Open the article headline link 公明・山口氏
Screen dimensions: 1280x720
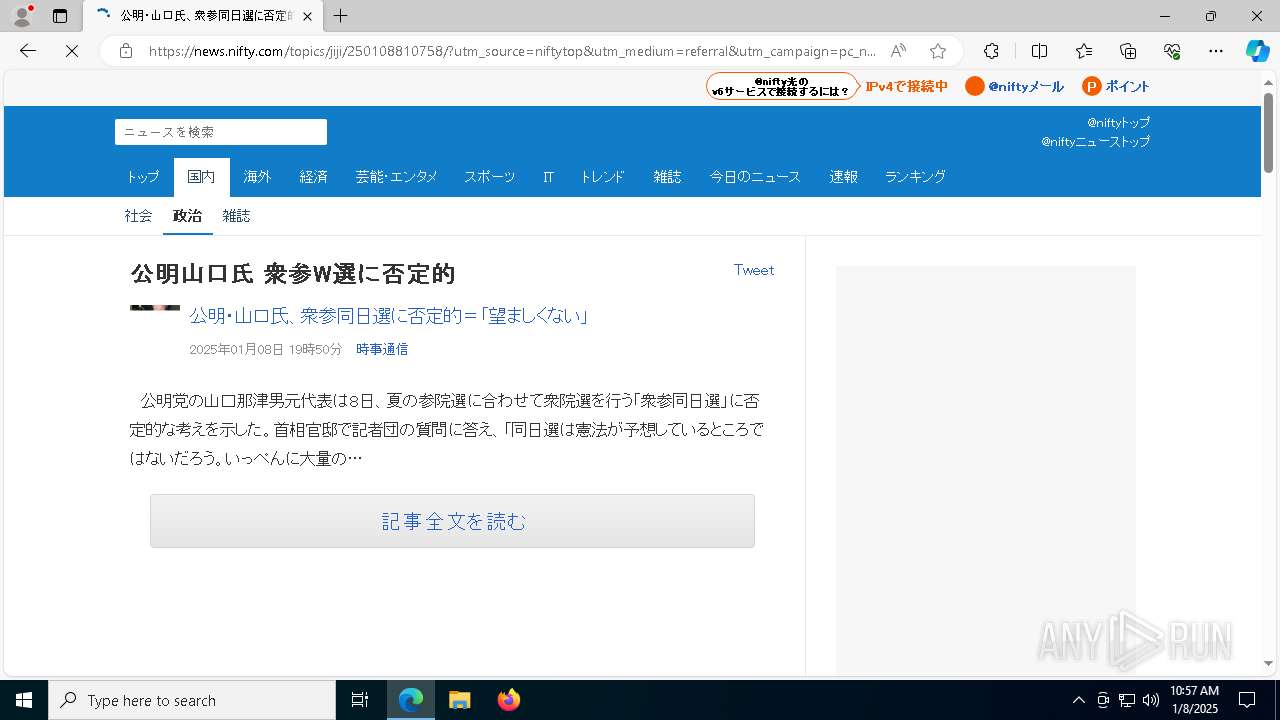388,316
